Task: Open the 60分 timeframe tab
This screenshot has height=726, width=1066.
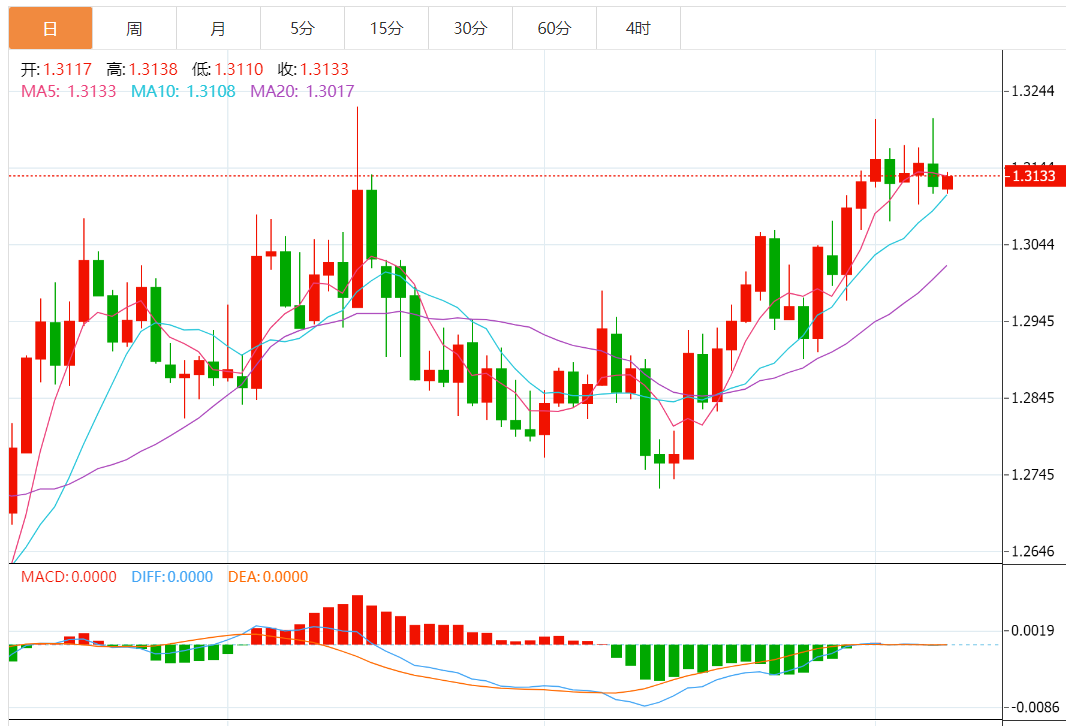Action: coord(554,29)
